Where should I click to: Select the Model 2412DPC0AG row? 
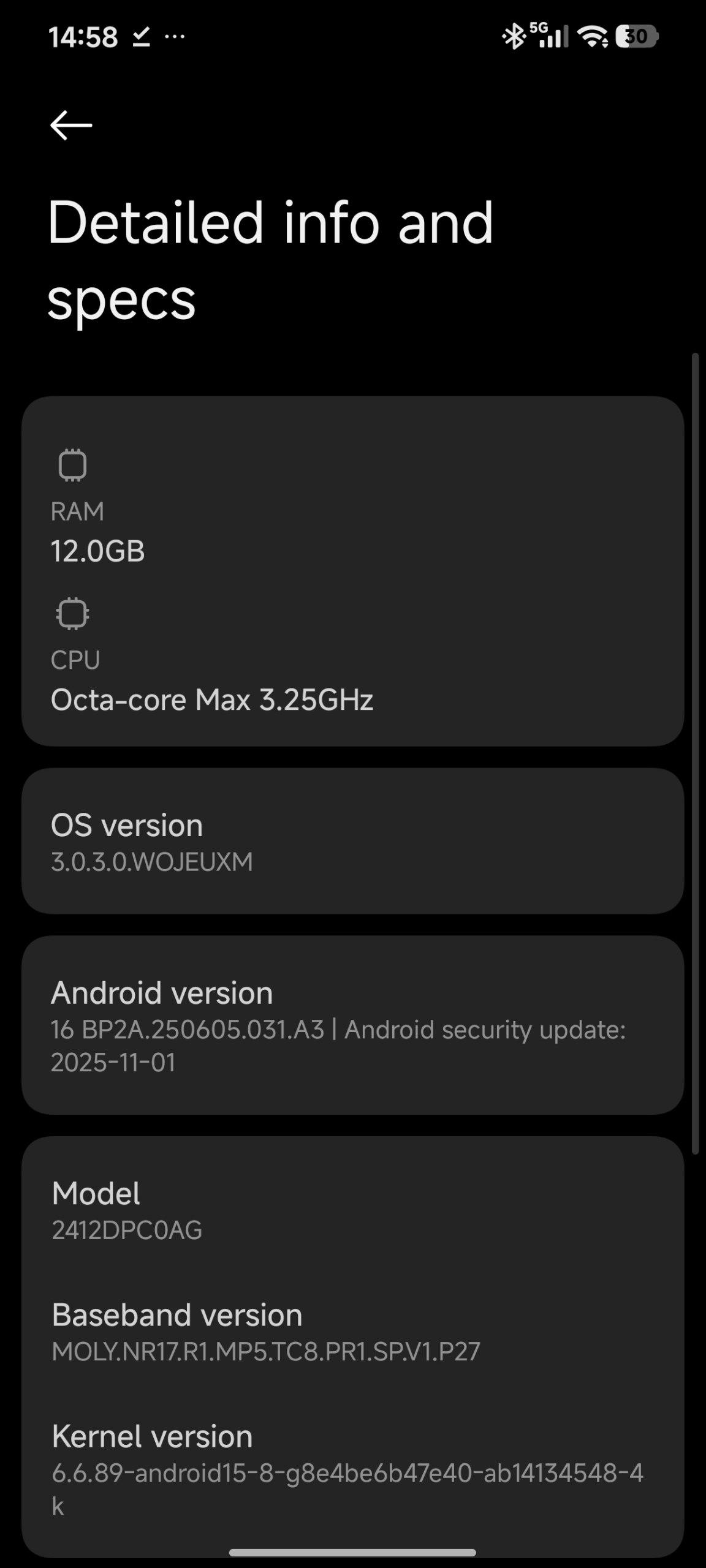(352, 1210)
